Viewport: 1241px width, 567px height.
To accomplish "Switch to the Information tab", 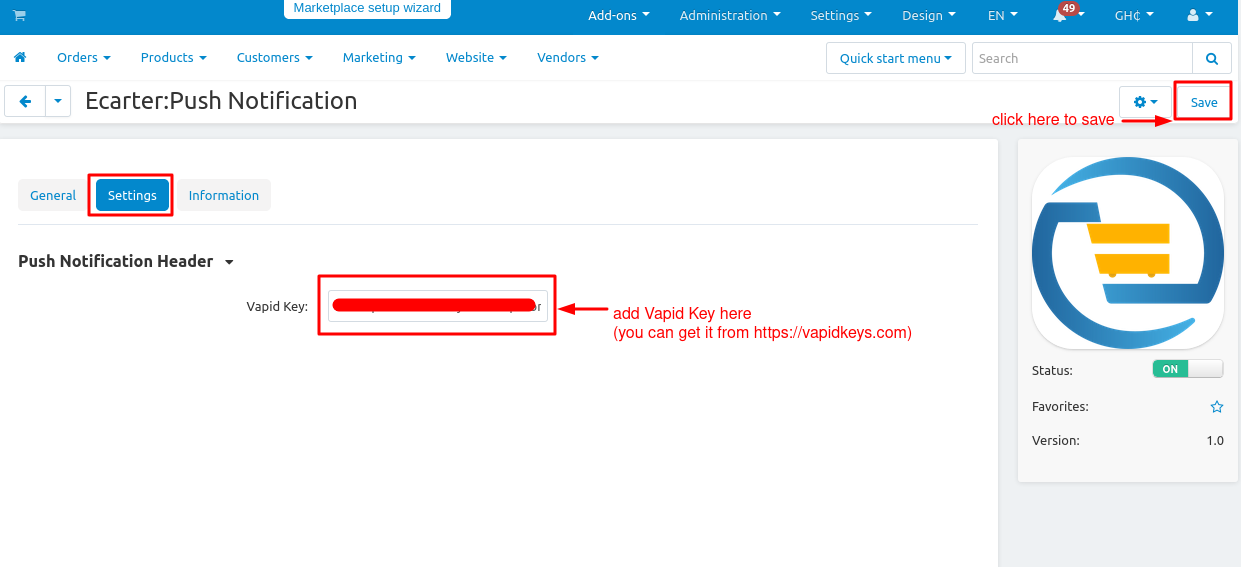I will tap(223, 196).
